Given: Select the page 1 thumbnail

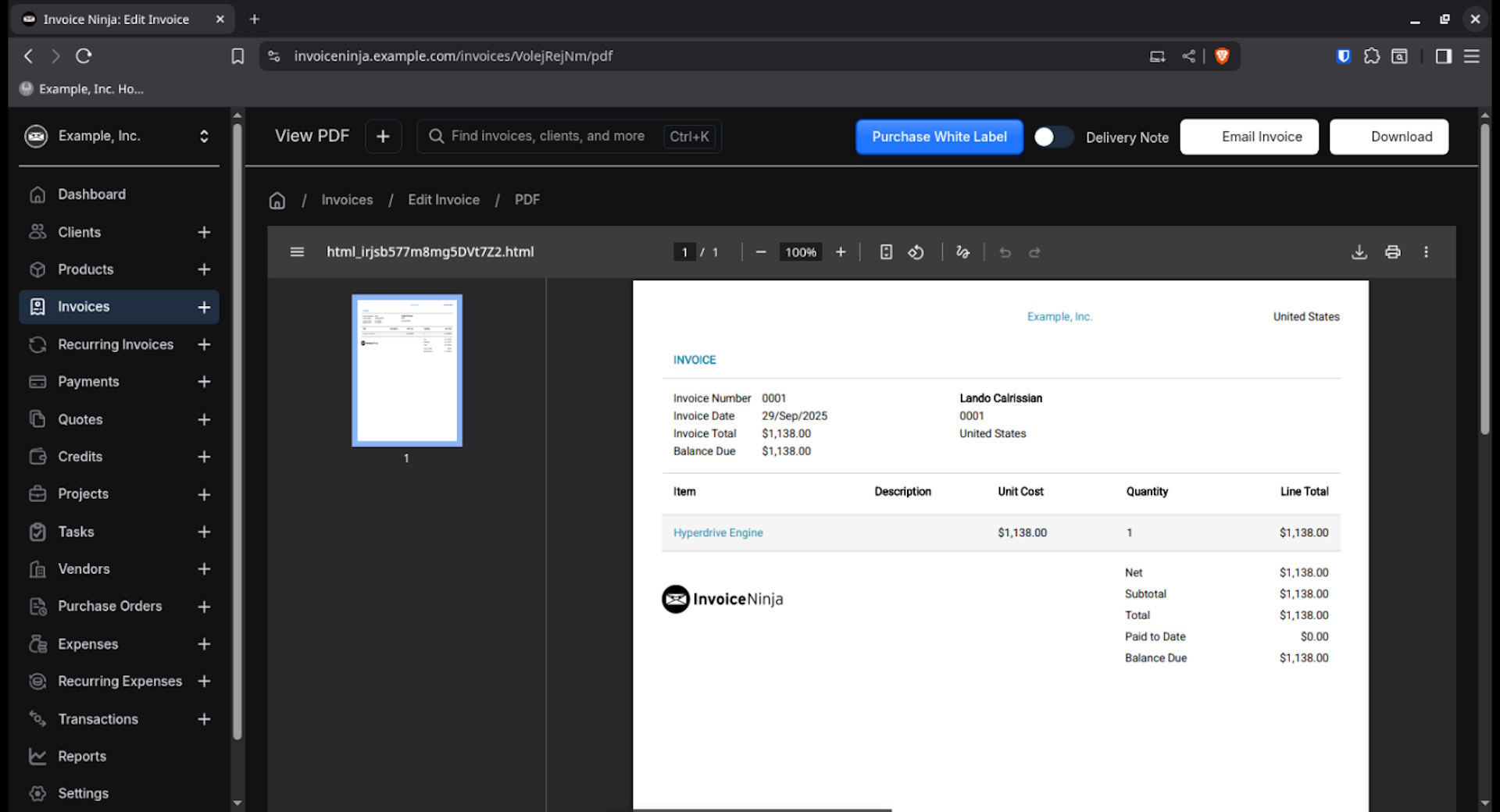Looking at the screenshot, I should [x=406, y=370].
